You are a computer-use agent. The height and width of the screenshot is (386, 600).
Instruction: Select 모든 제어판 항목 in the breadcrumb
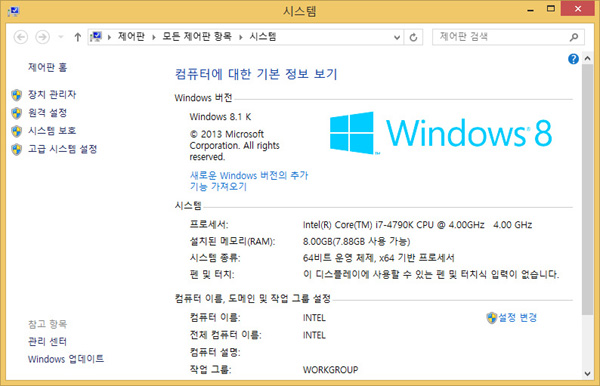[x=197, y=37]
